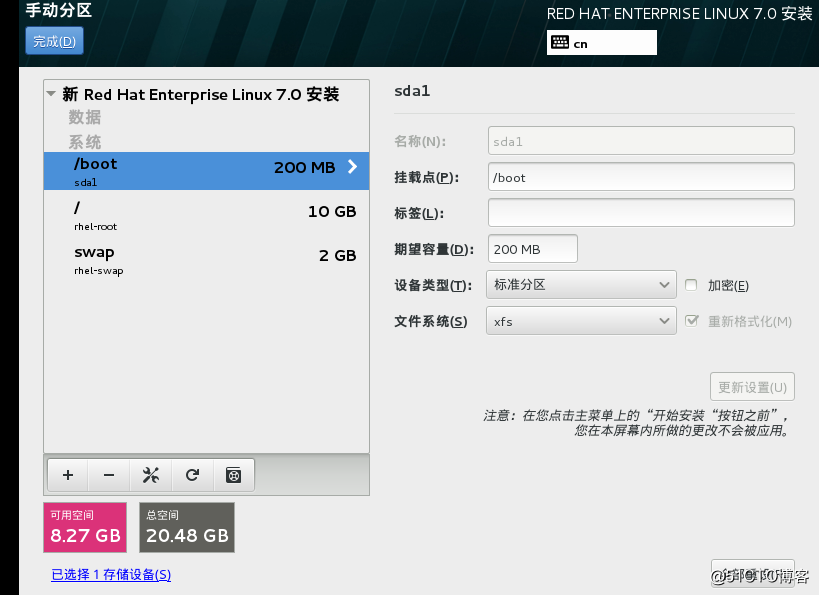Click the 数据 category label

(x=85, y=117)
